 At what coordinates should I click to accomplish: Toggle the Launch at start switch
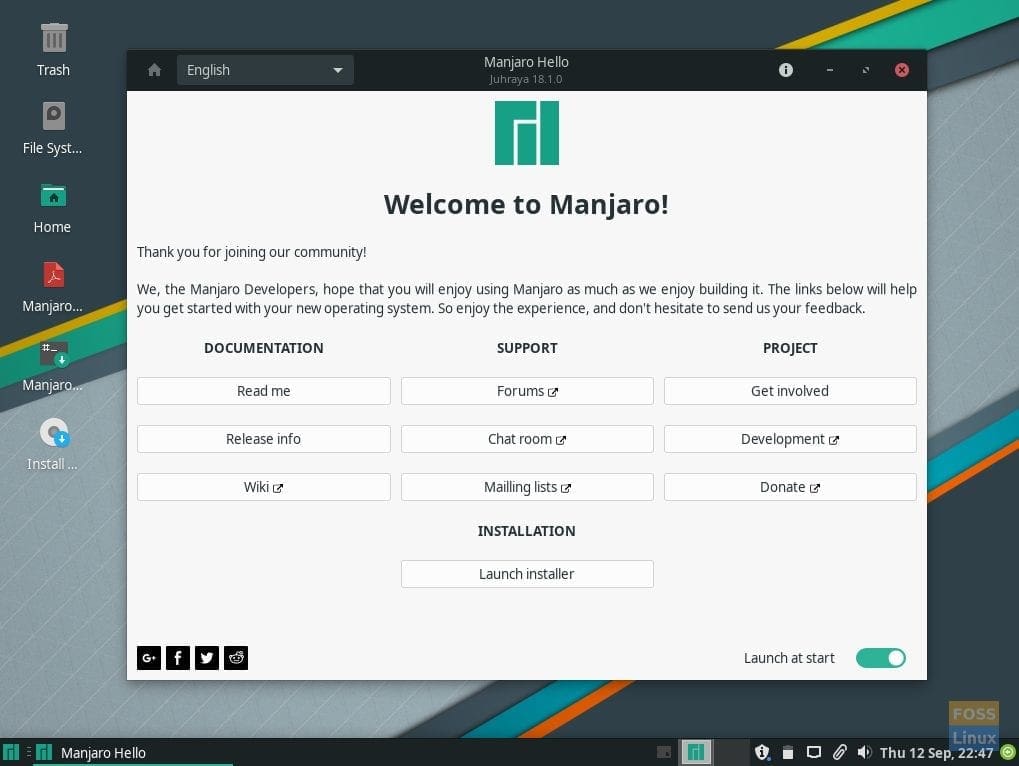tap(881, 658)
